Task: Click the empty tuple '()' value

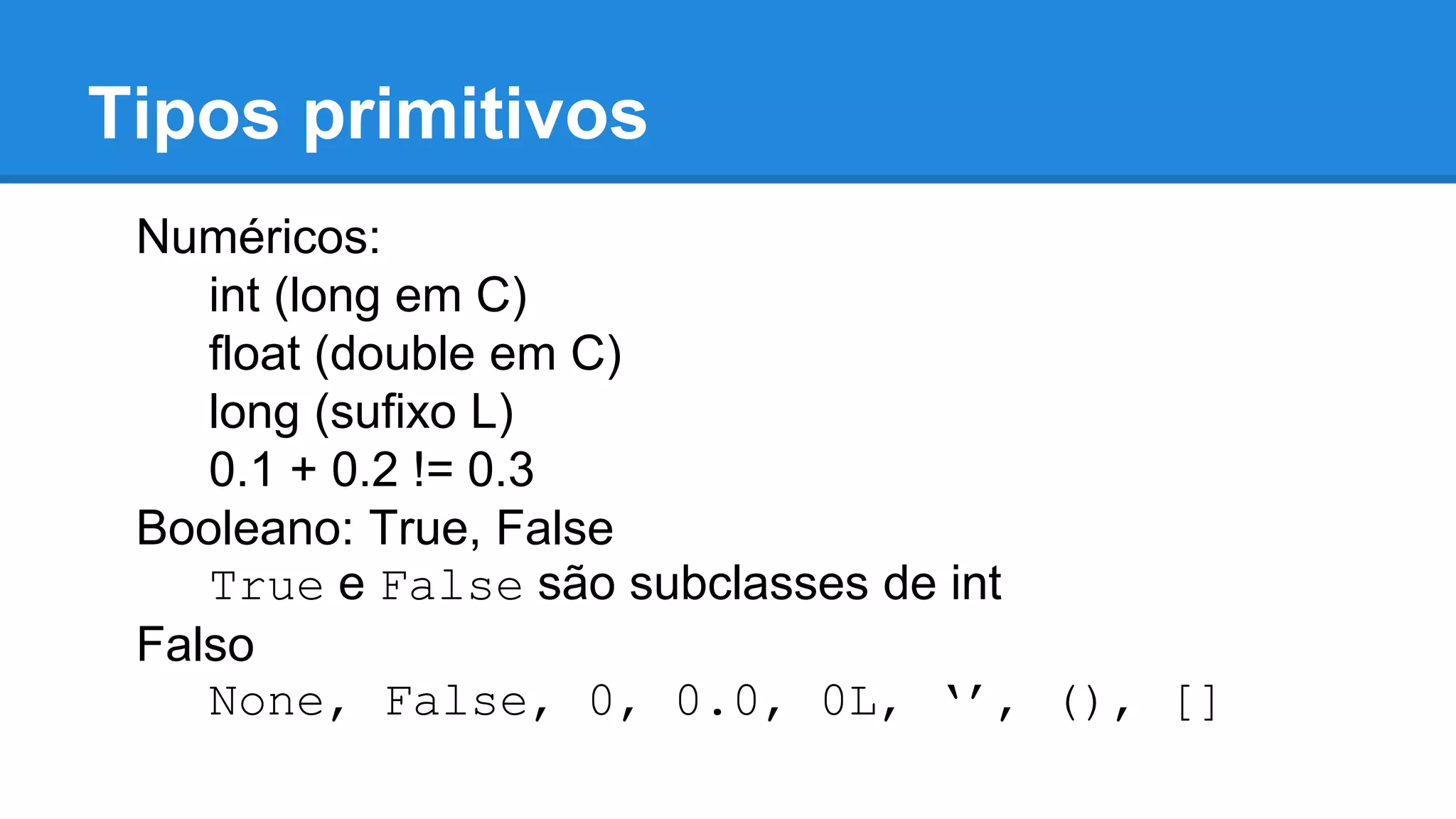Action: click(1081, 702)
